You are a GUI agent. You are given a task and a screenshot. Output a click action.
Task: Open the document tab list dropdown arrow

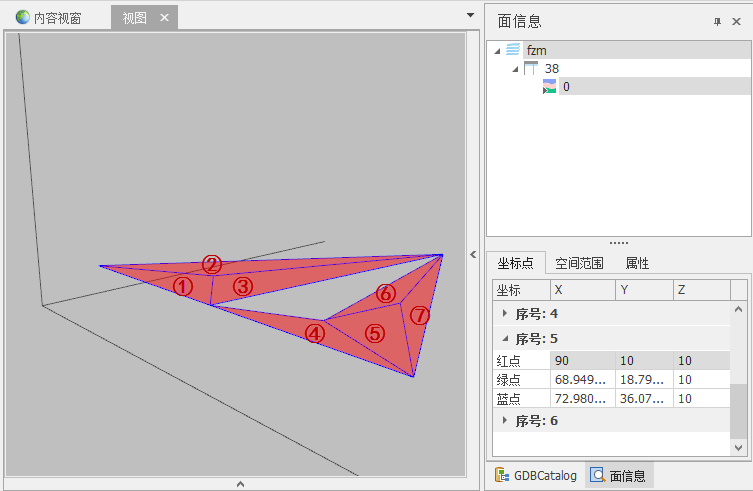470,15
